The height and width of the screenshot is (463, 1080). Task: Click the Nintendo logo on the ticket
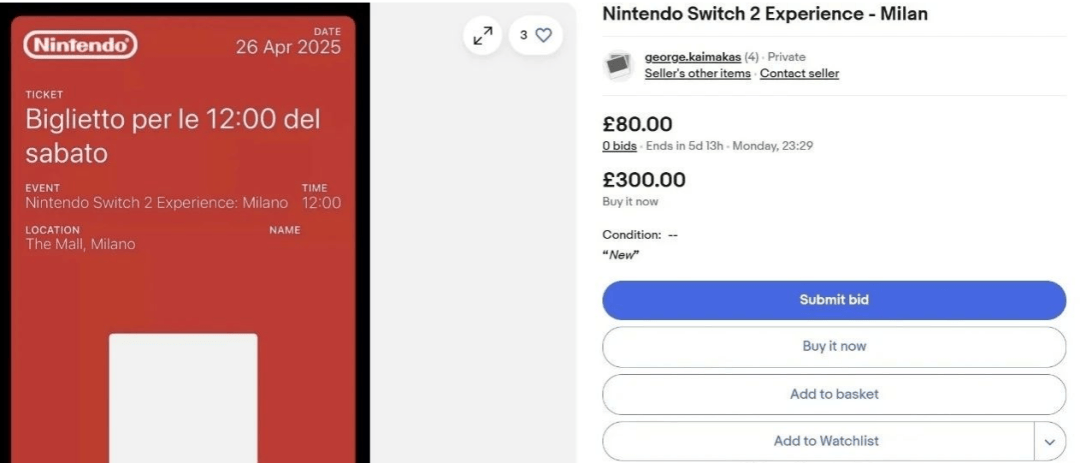[80, 45]
